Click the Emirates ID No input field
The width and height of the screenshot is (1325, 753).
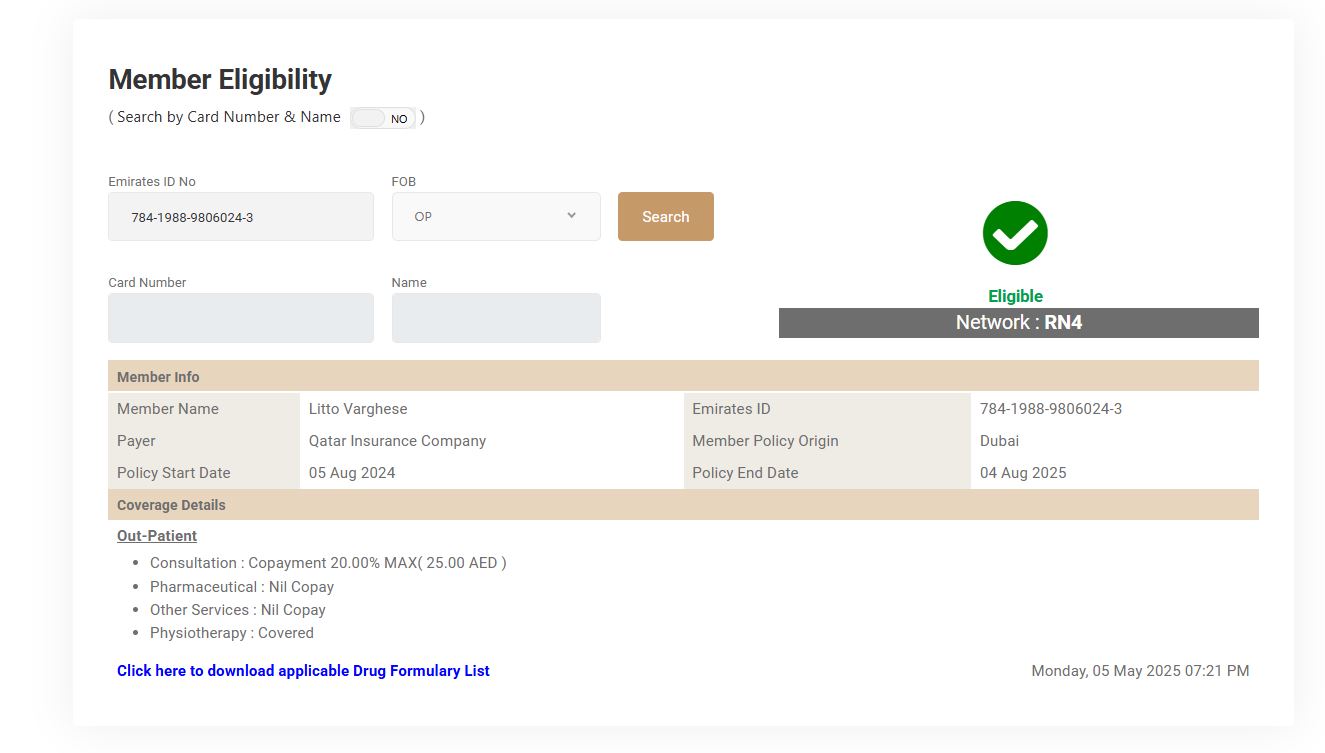point(240,217)
